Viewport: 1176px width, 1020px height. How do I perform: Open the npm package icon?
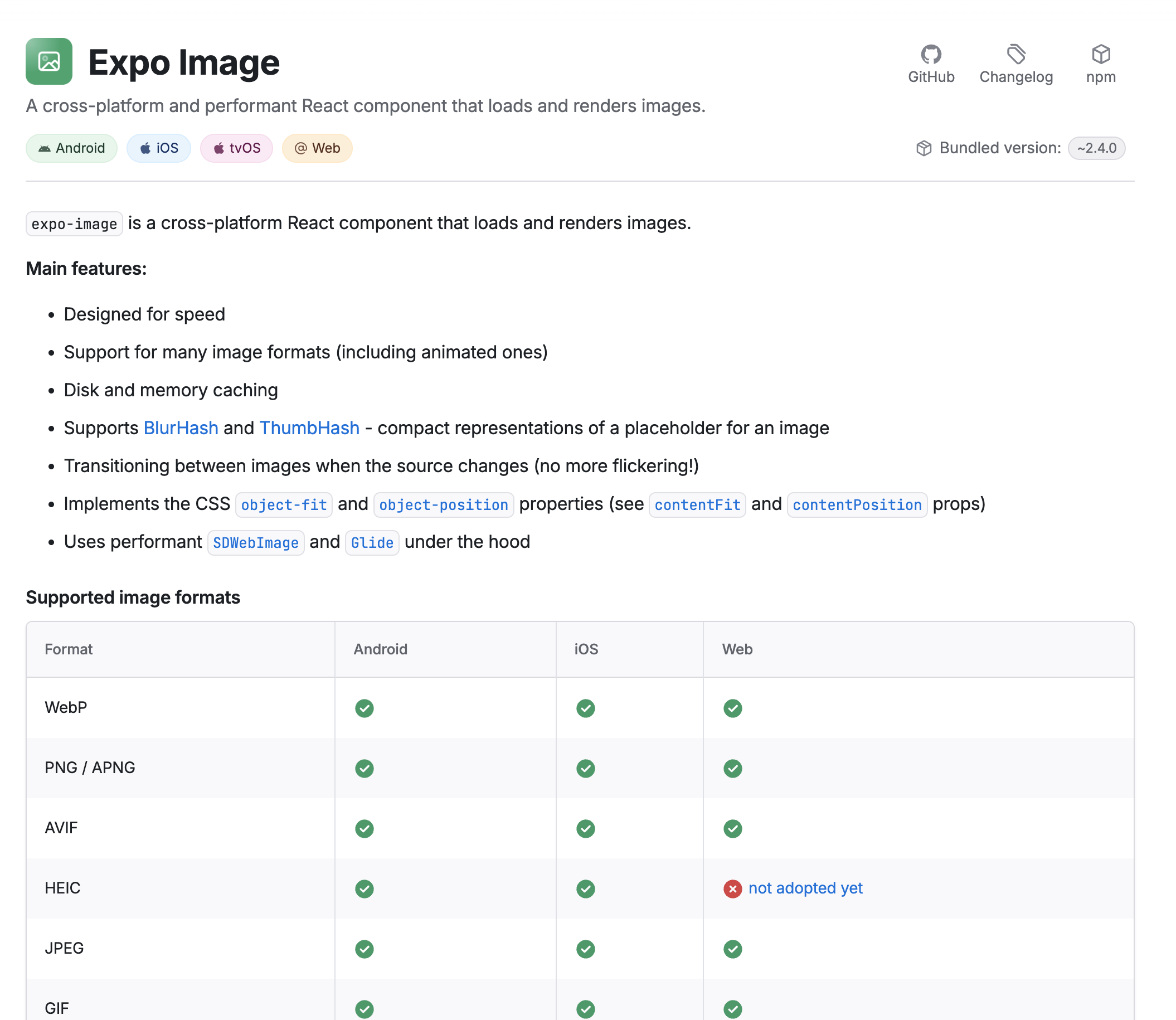click(x=1100, y=55)
